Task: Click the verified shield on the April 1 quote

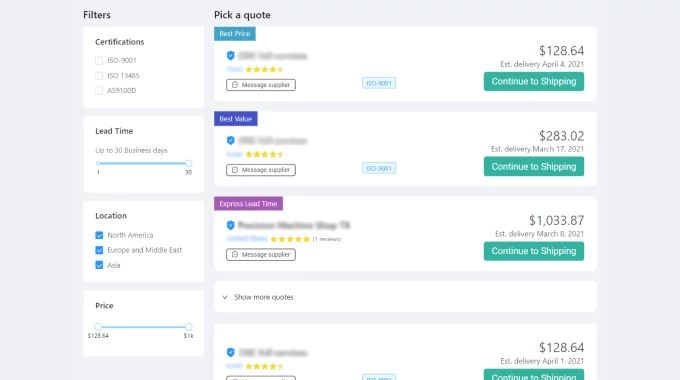Action: (231, 352)
